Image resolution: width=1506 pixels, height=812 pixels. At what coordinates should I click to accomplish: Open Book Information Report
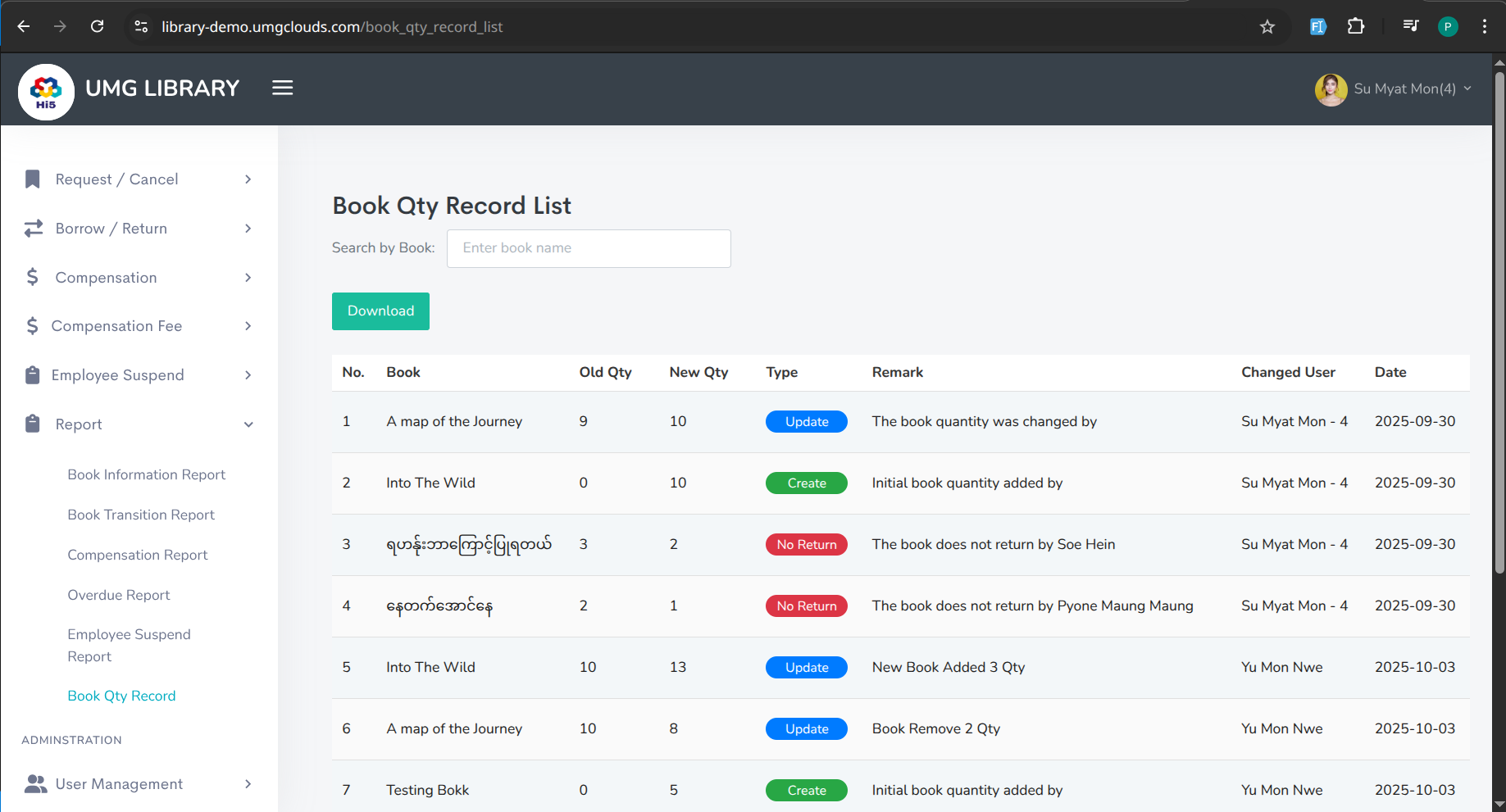(146, 474)
